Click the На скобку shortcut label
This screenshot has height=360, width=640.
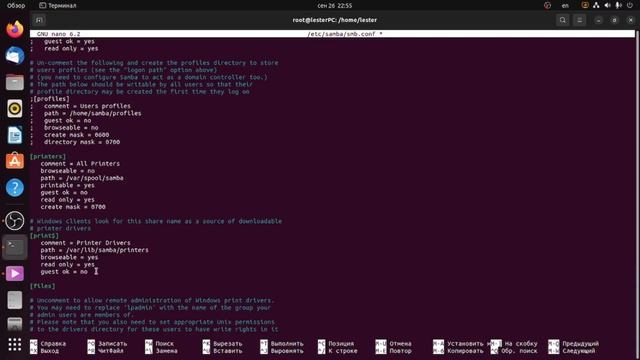point(521,344)
